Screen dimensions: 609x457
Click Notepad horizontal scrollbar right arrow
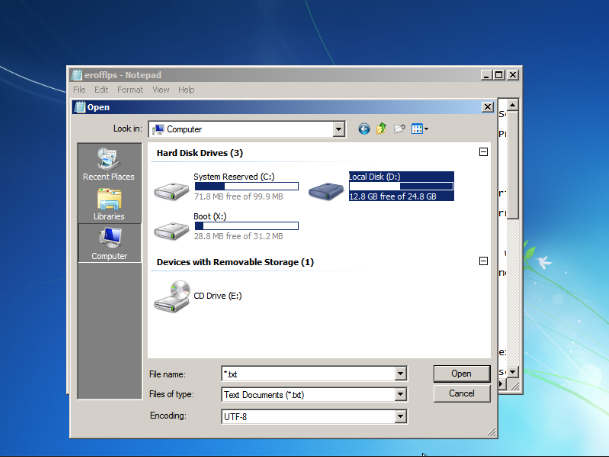[x=501, y=384]
